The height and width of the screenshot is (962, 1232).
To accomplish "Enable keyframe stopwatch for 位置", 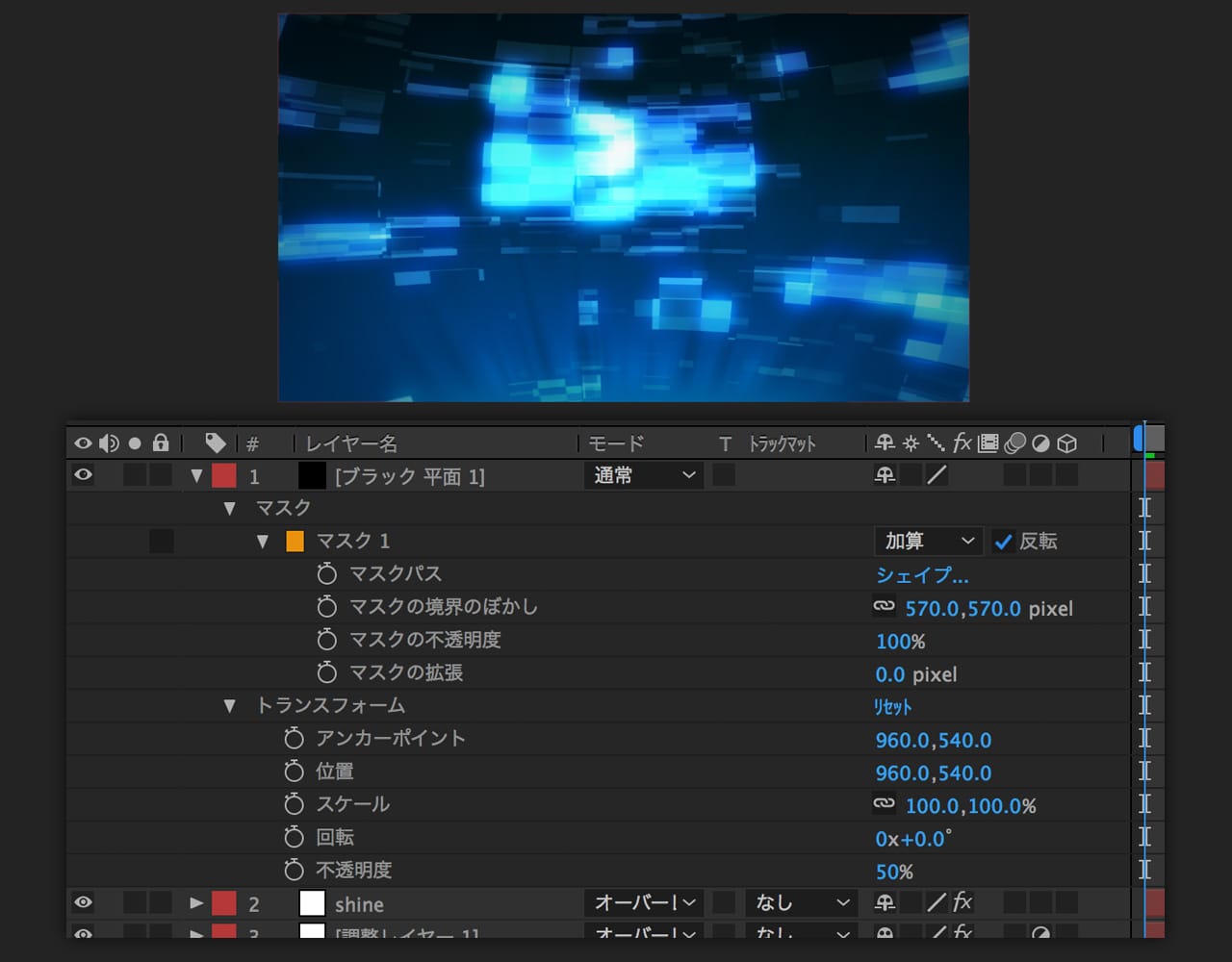I will [x=295, y=772].
